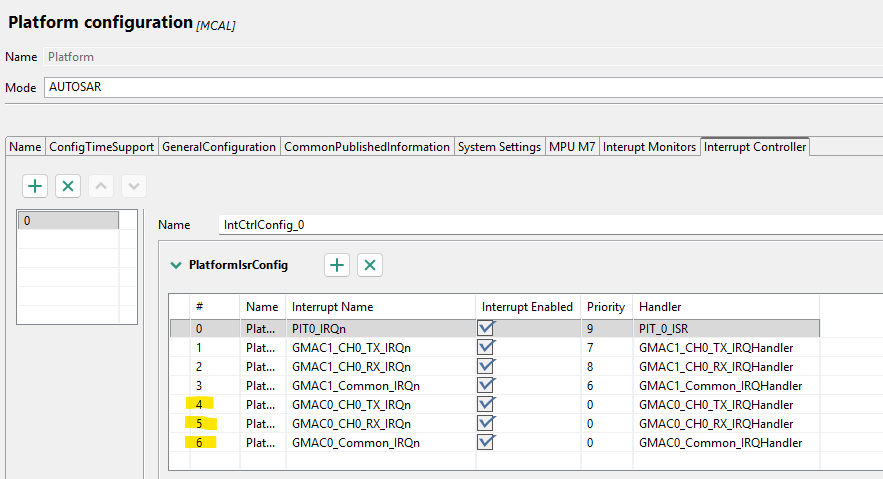Click the PlatformIsrConfig section title
This screenshot has height=479, width=883.
(238, 265)
